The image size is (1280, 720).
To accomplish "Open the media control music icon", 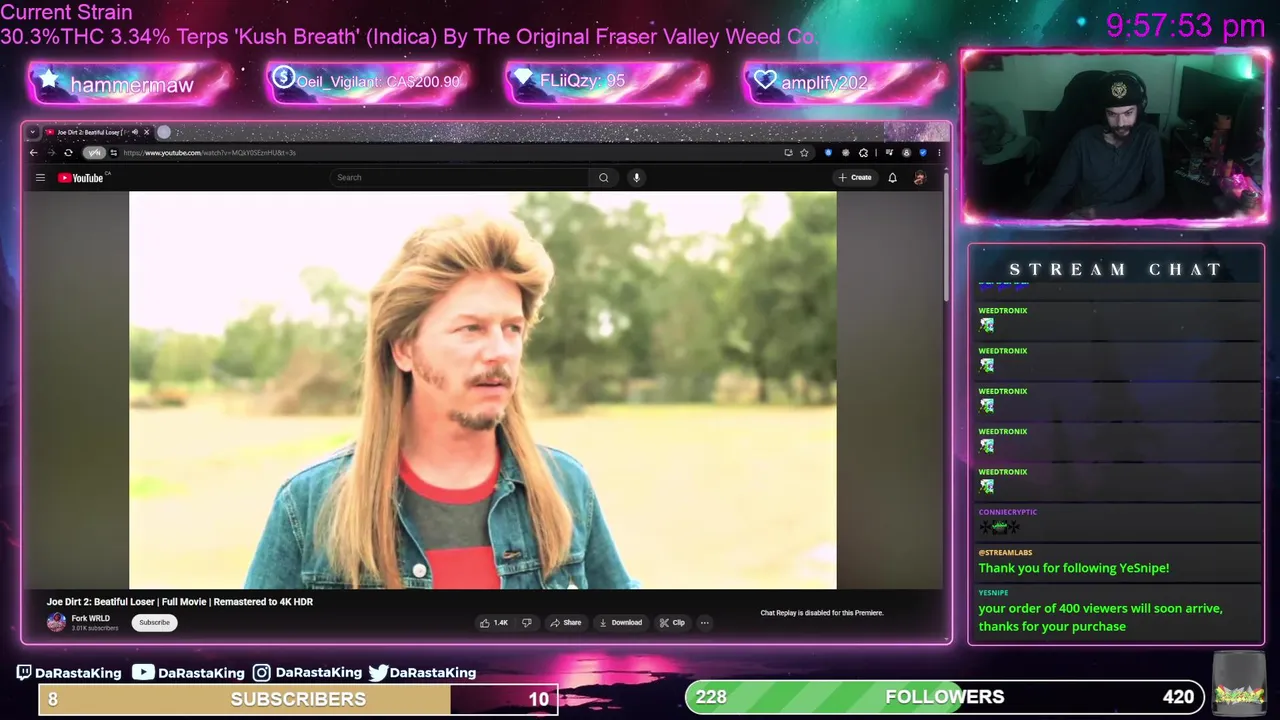I will [889, 152].
